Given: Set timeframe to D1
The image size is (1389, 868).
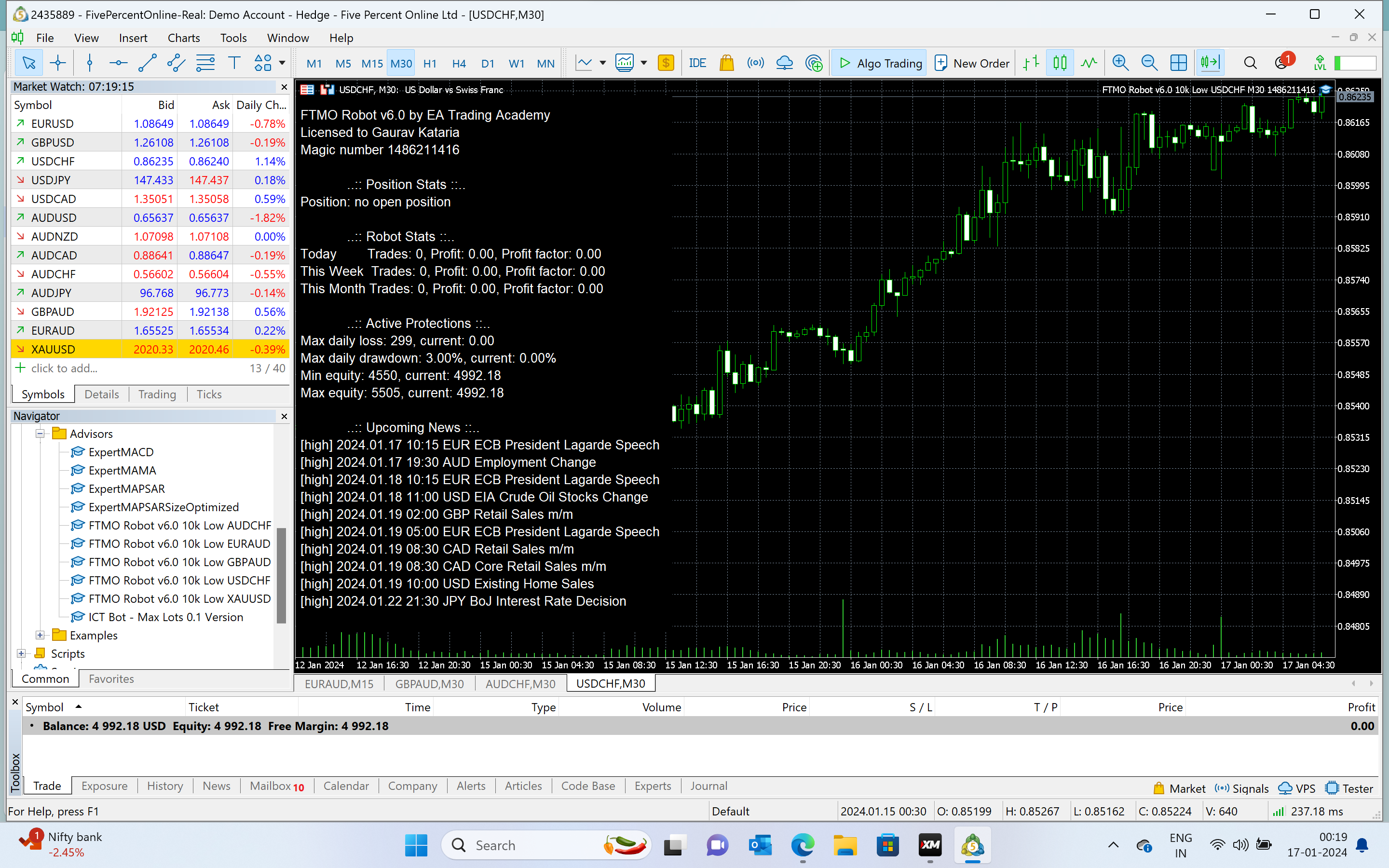Looking at the screenshot, I should tap(488, 63).
